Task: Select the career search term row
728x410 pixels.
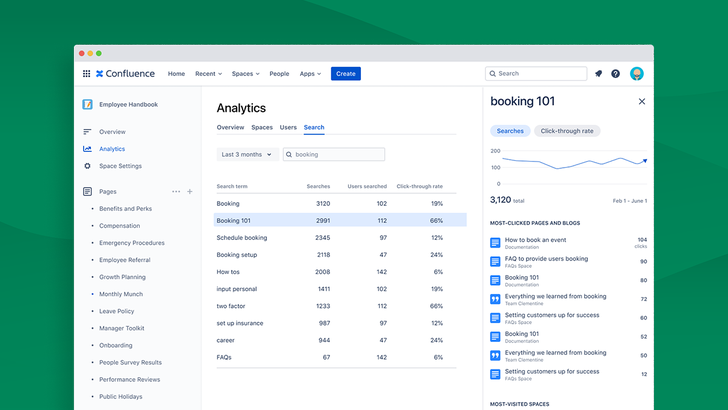Action: coord(336,340)
